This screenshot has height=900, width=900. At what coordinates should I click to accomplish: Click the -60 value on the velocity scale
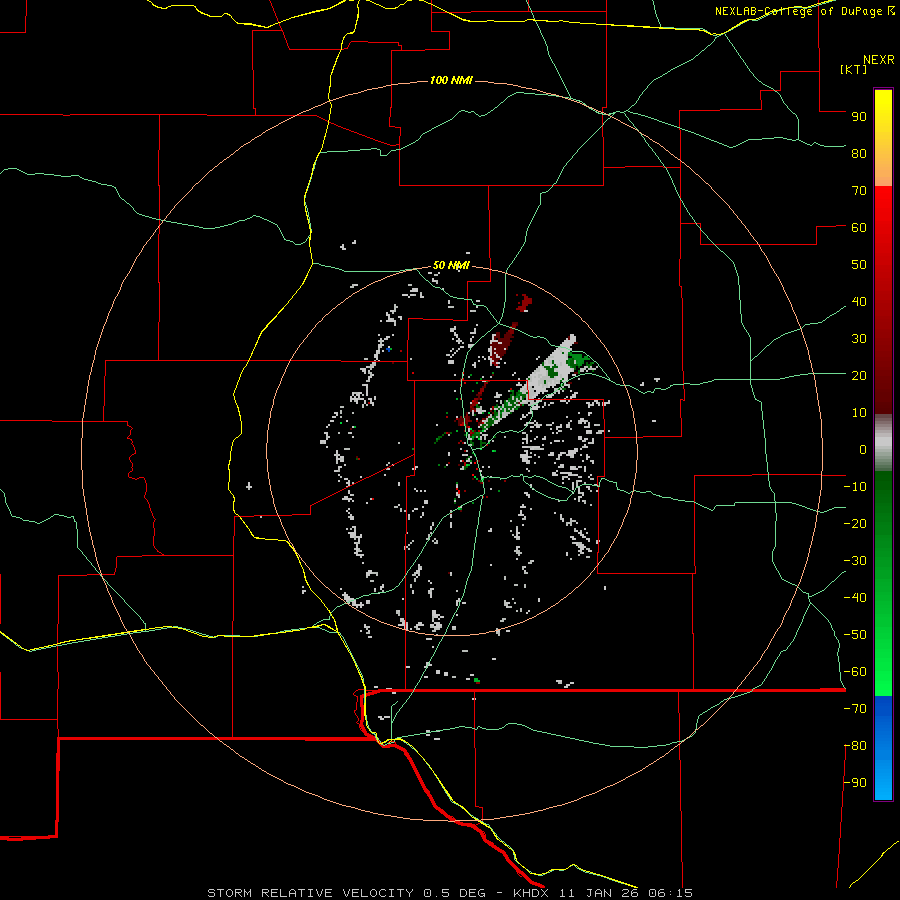[855, 672]
